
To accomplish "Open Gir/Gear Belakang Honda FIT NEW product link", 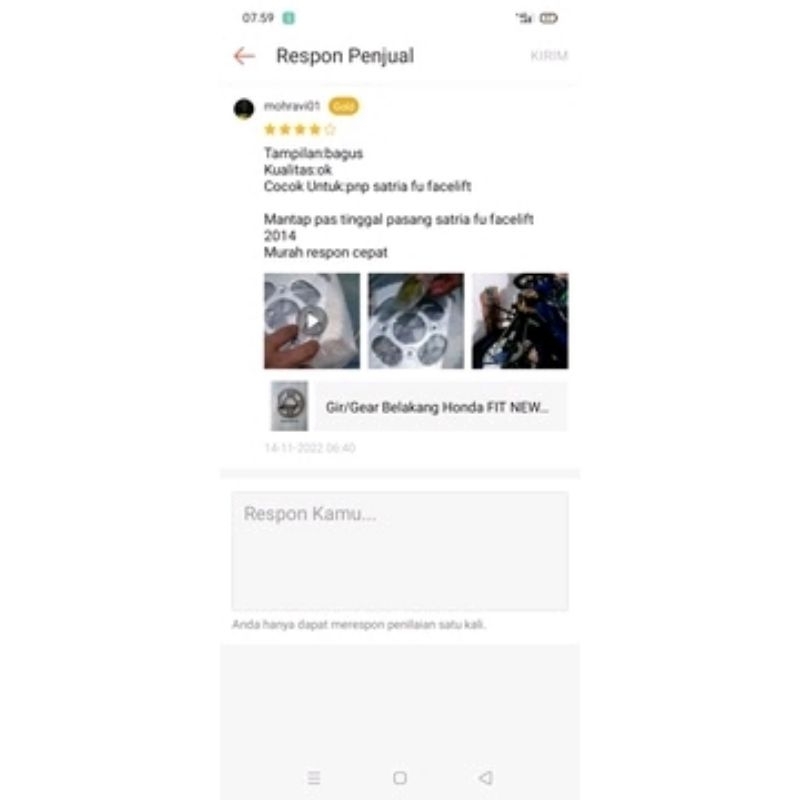I will (437, 407).
